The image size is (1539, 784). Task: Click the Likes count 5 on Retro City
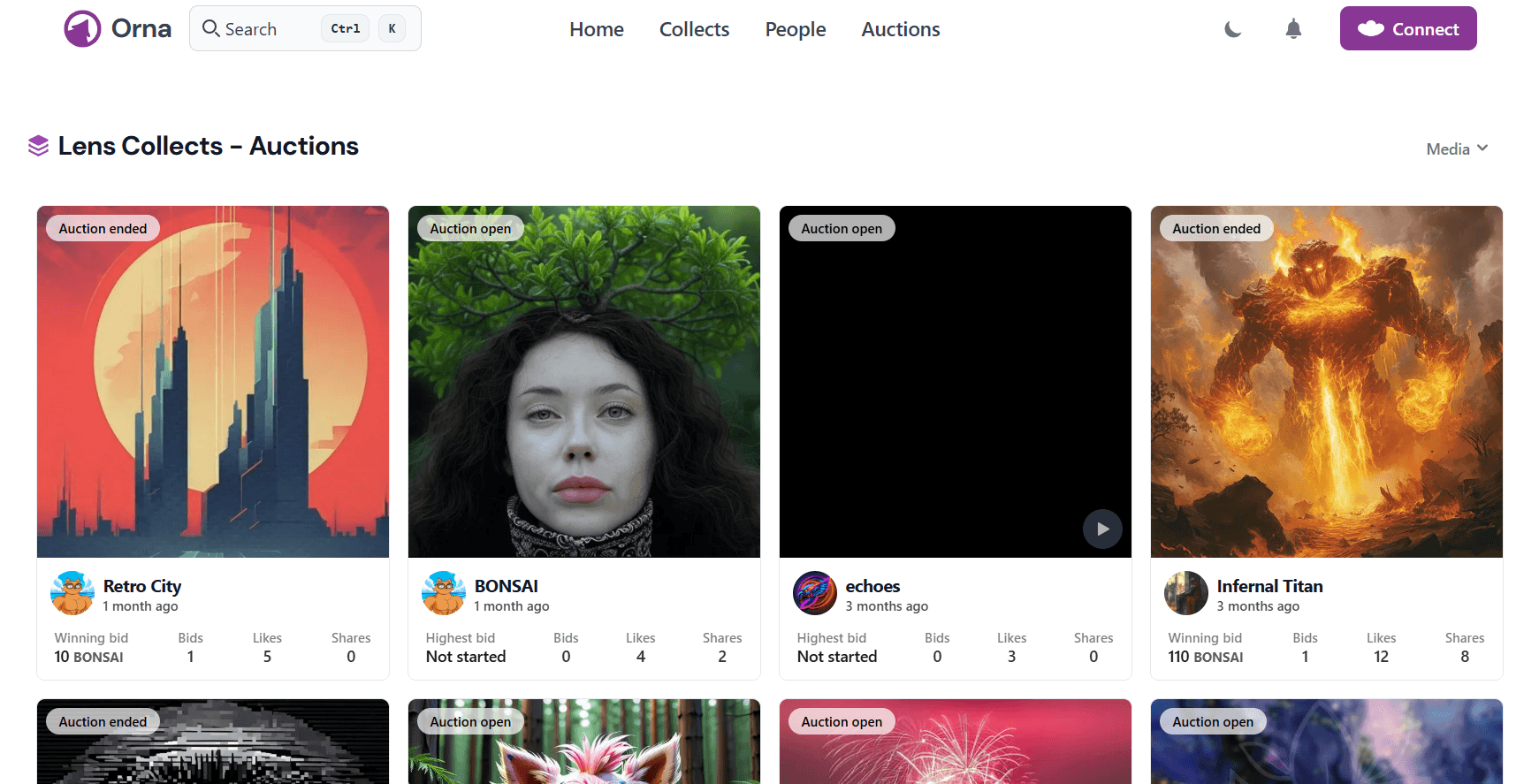coord(267,657)
